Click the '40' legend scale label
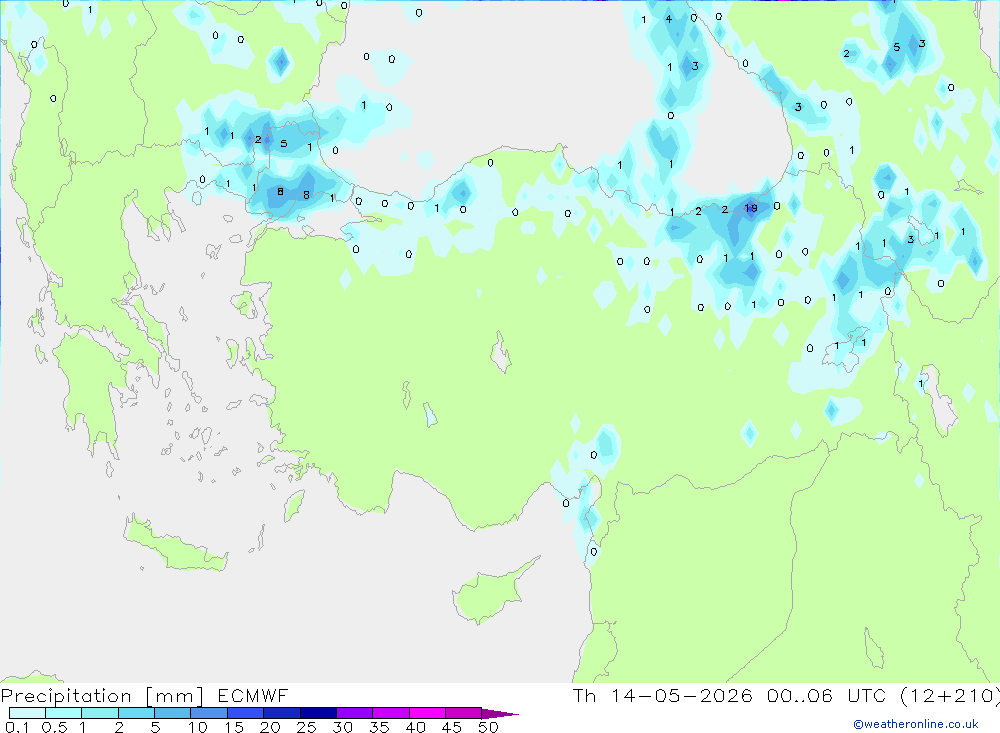Viewport: 1000px width, 733px height. pos(415,727)
